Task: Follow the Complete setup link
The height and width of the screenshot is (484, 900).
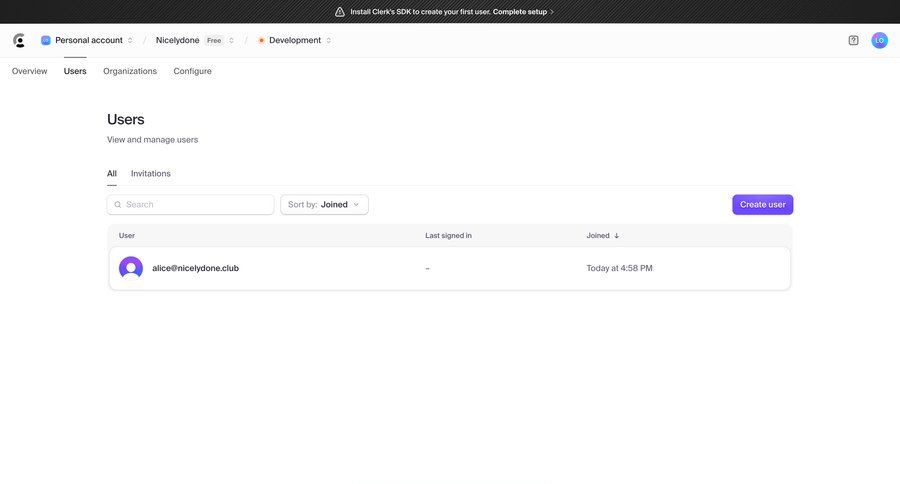Action: click(x=523, y=12)
